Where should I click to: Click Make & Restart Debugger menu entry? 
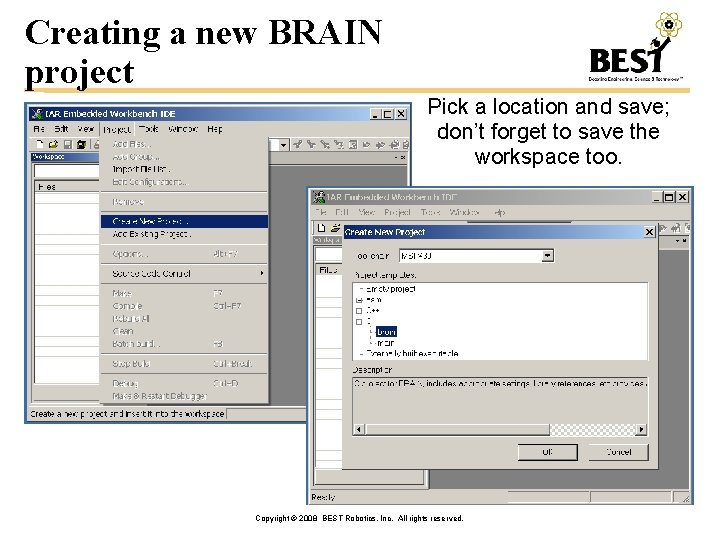coord(184,396)
